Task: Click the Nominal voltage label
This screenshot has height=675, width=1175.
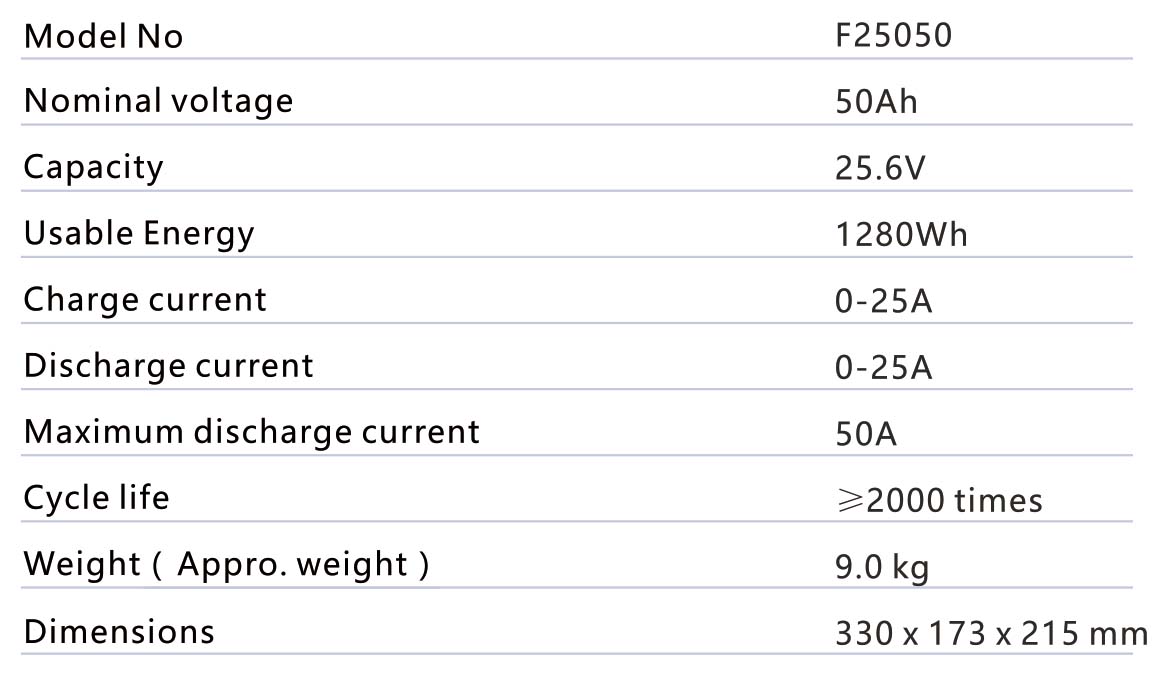Action: pyautogui.click(x=158, y=101)
